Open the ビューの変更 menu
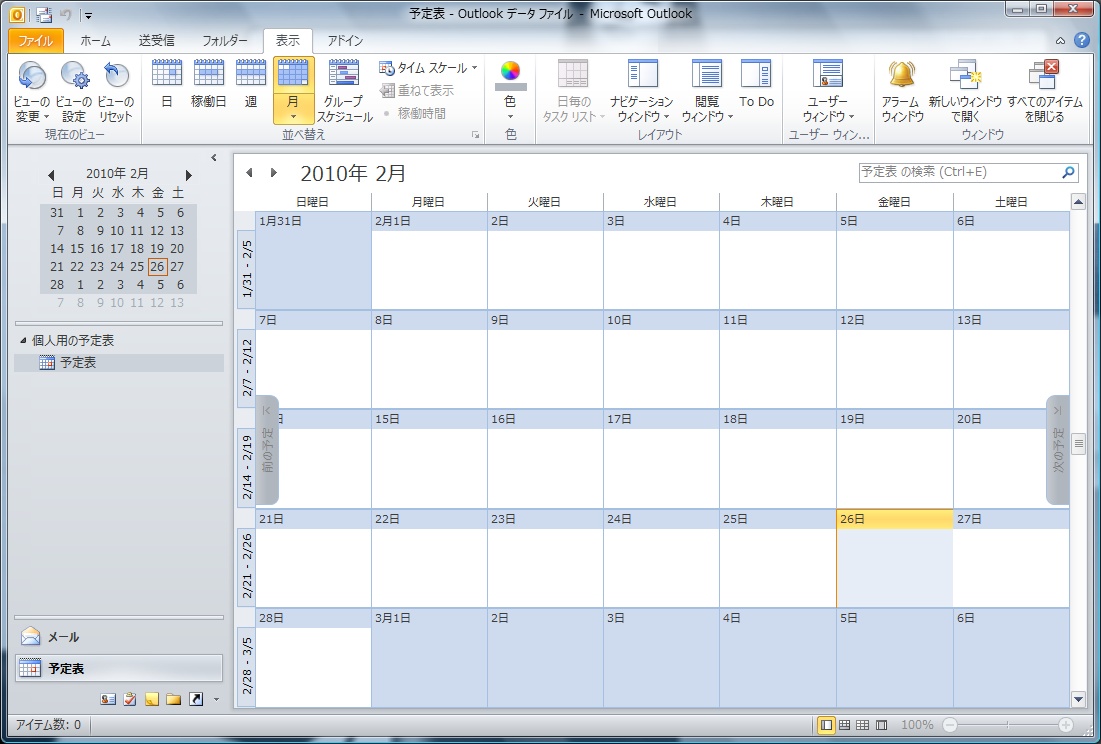1101x744 pixels. [x=32, y=93]
